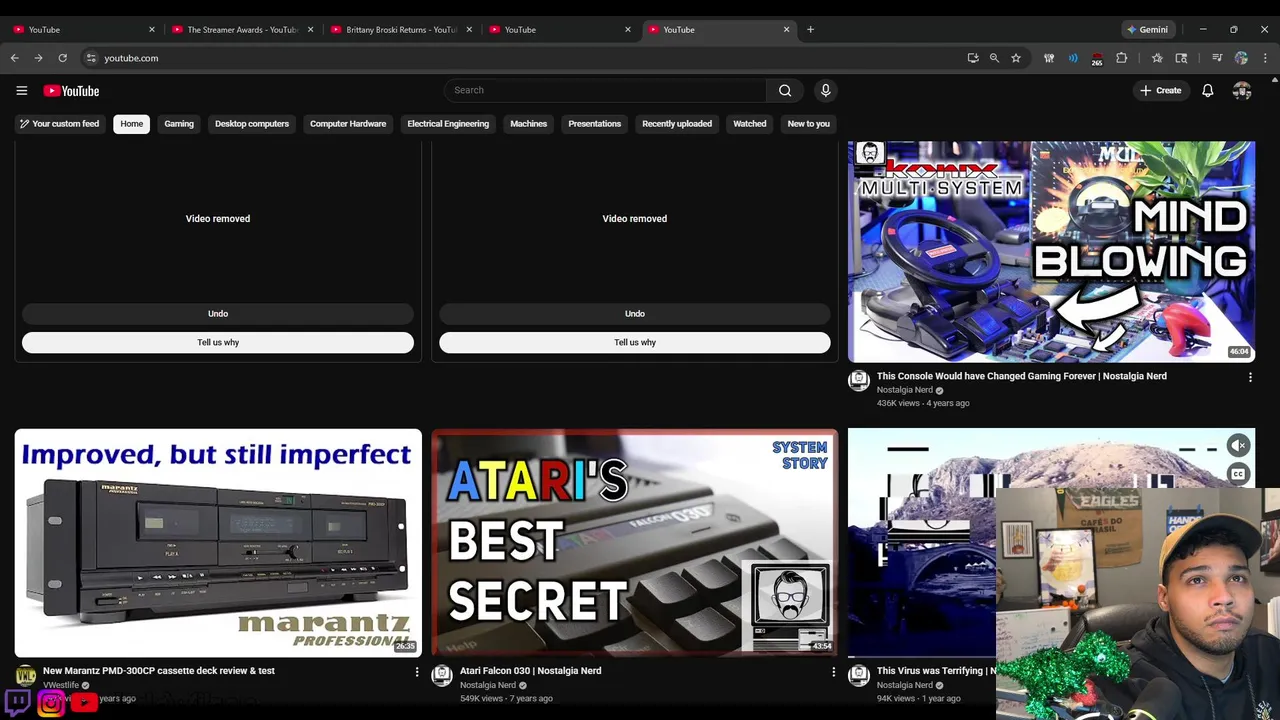Open options for Marantz cassette deck video
The width and height of the screenshot is (1280, 720).
(417, 672)
